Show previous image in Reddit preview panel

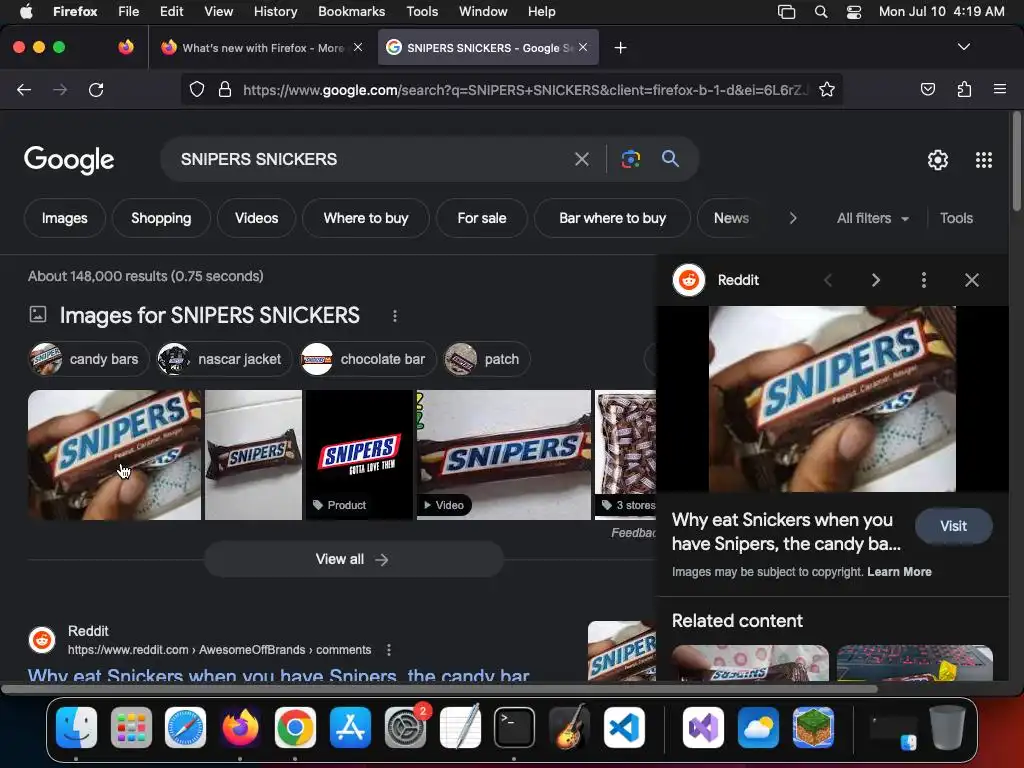tap(828, 280)
